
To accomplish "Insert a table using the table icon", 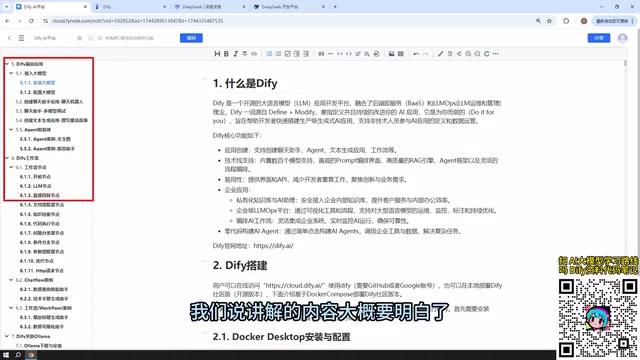I will tap(401, 54).
